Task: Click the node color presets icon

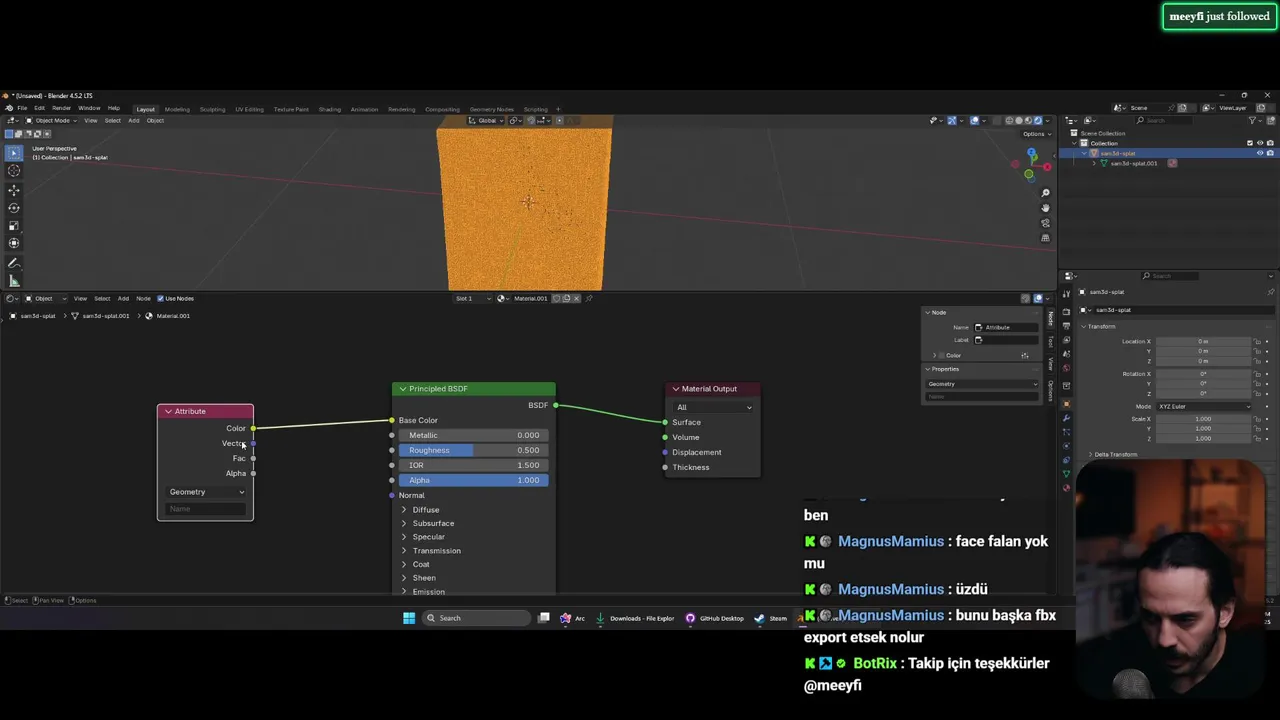Action: click(x=1025, y=355)
